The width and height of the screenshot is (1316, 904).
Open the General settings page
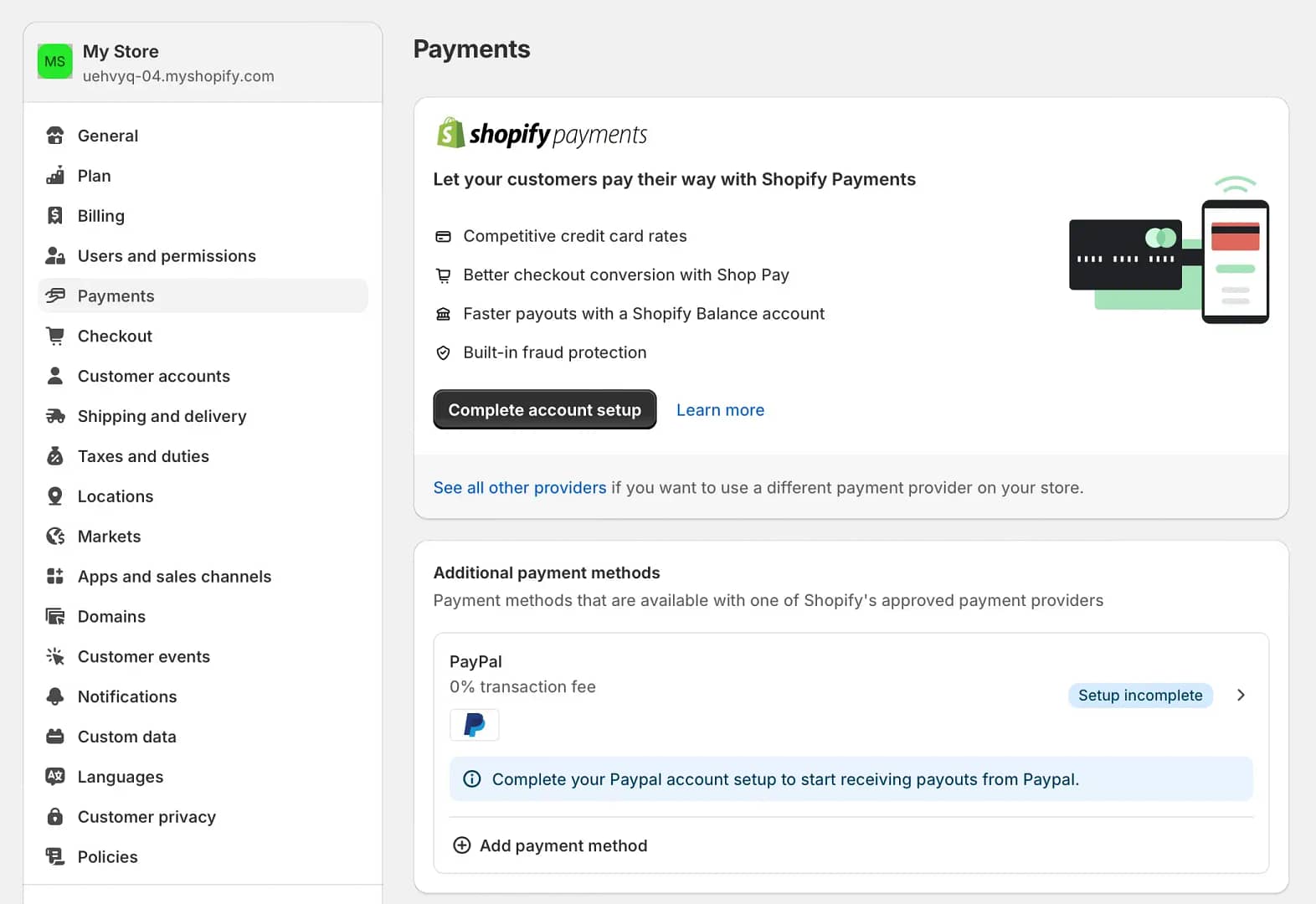pos(203,136)
